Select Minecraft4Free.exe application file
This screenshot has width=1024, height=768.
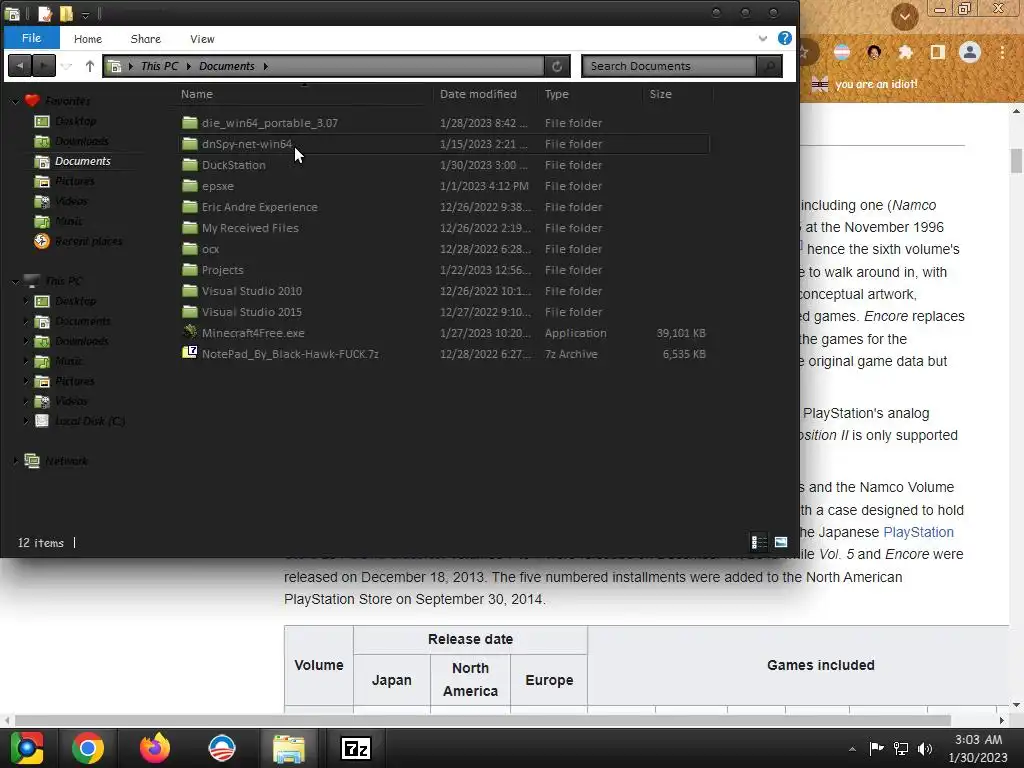click(444, 333)
